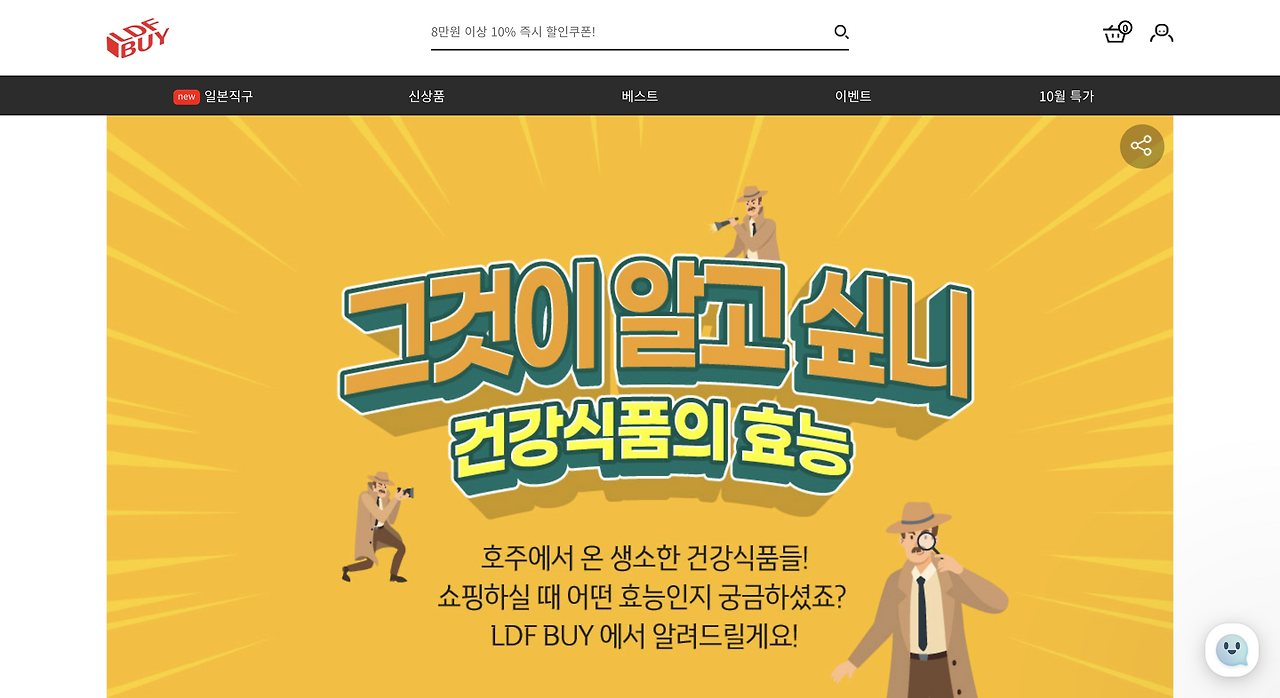Click the LDF BUY 에서 알려드릴게요 text
Screen dimensions: 1280x698
click(644, 635)
